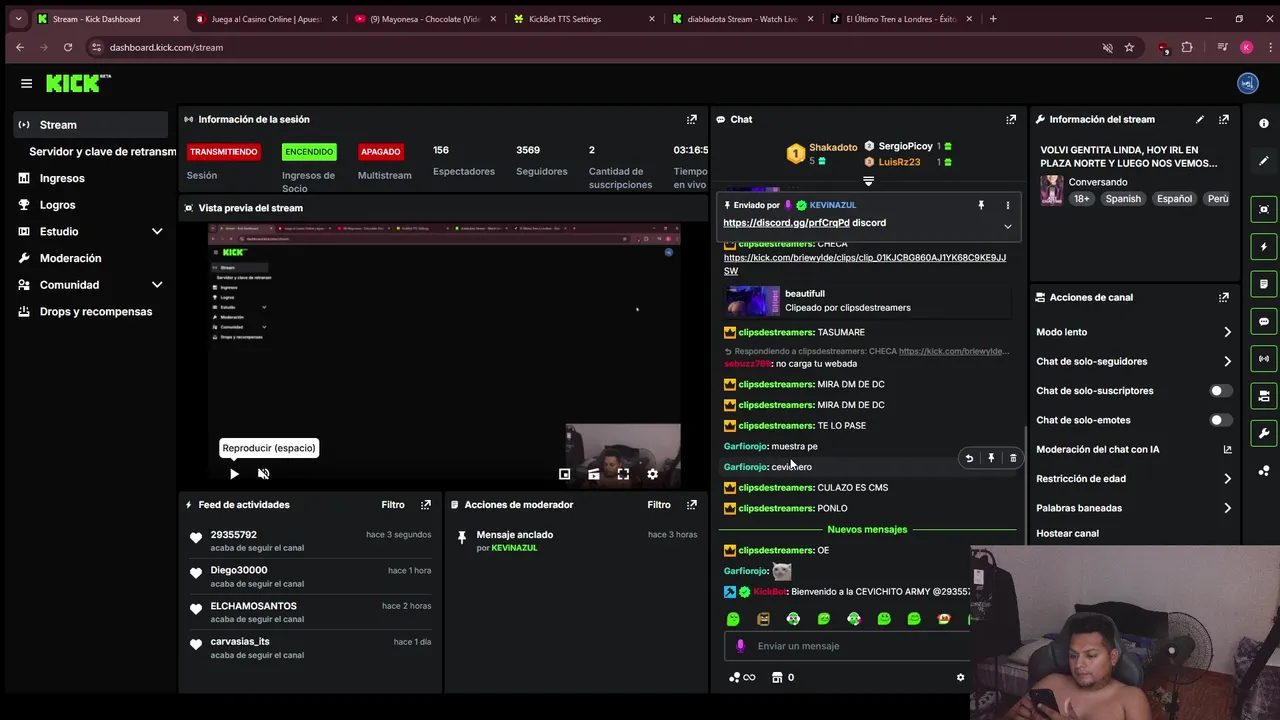Toggle the stream preview widget icon in right sidebar
Viewport: 1280px width, 720px height.
1264,209
